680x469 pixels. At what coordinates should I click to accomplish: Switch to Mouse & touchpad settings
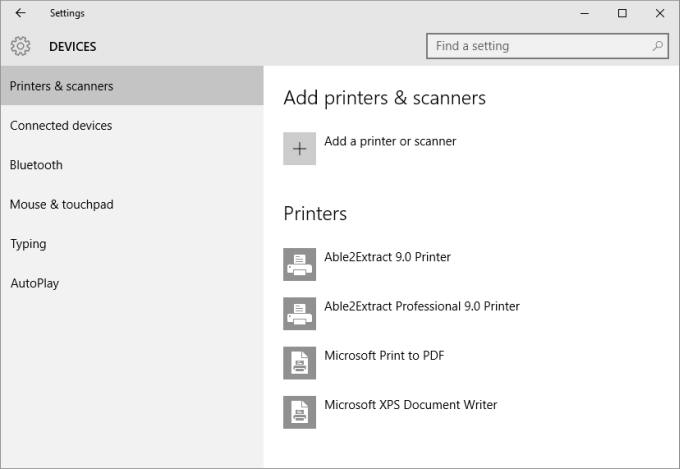132,204
